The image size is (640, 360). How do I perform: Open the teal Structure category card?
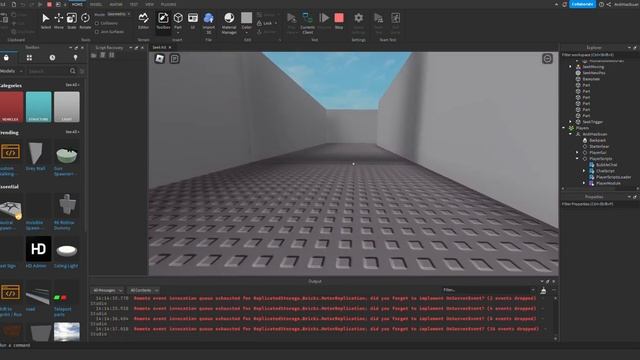(x=38, y=107)
